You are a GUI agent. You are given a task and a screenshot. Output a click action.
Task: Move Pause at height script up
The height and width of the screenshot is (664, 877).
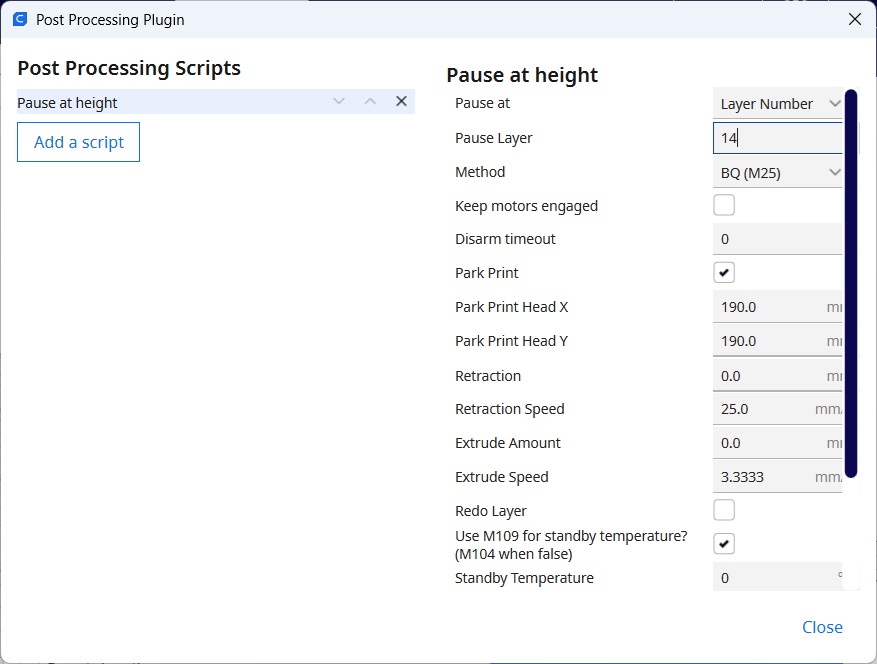370,102
